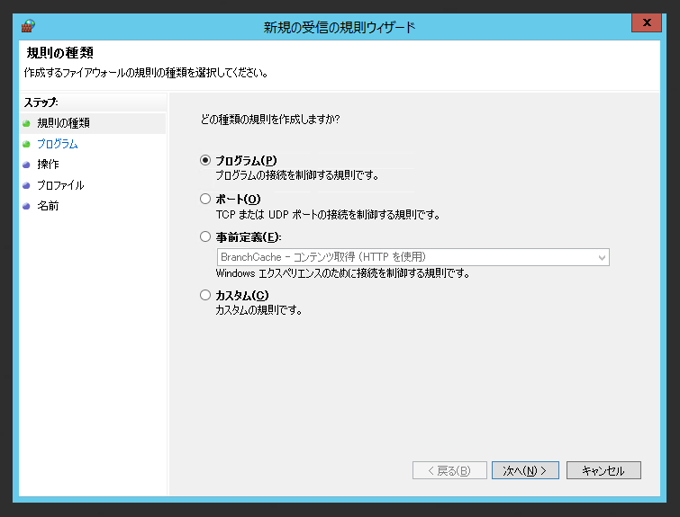Click the 次へ(N) > button

tap(525, 470)
